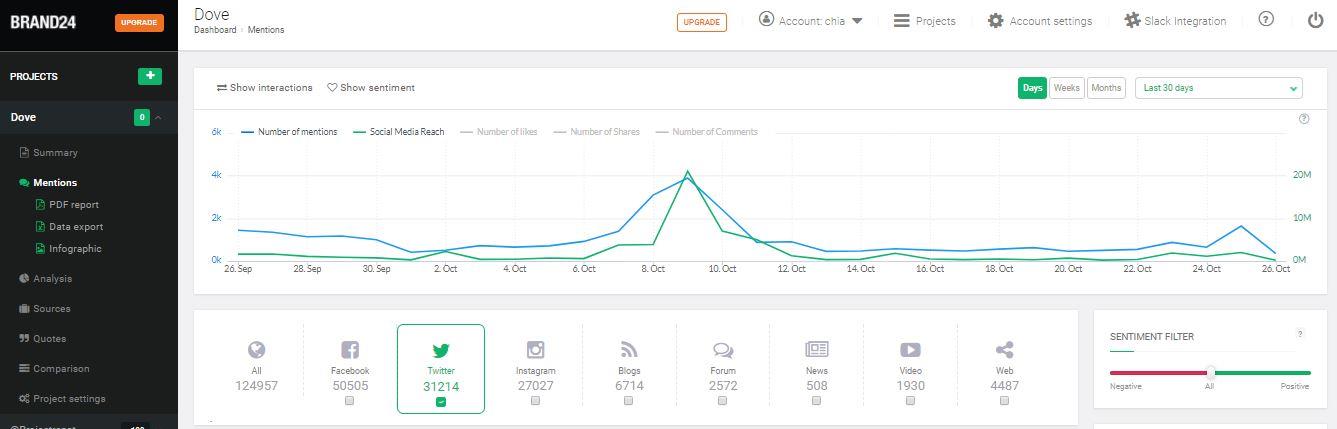Click the Analysis pie chart icon
The height and width of the screenshot is (429, 1337).
coord(24,279)
